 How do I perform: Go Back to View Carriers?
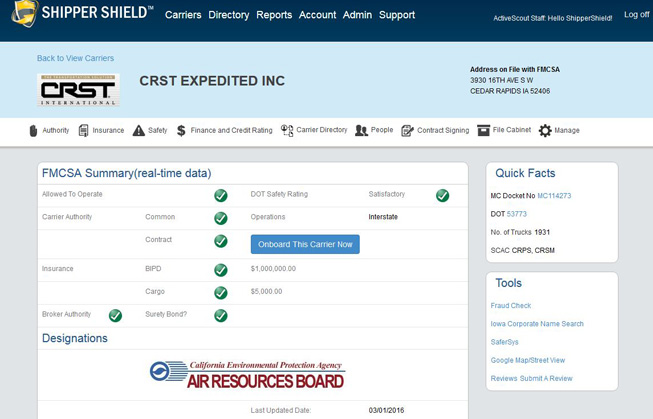point(75,58)
